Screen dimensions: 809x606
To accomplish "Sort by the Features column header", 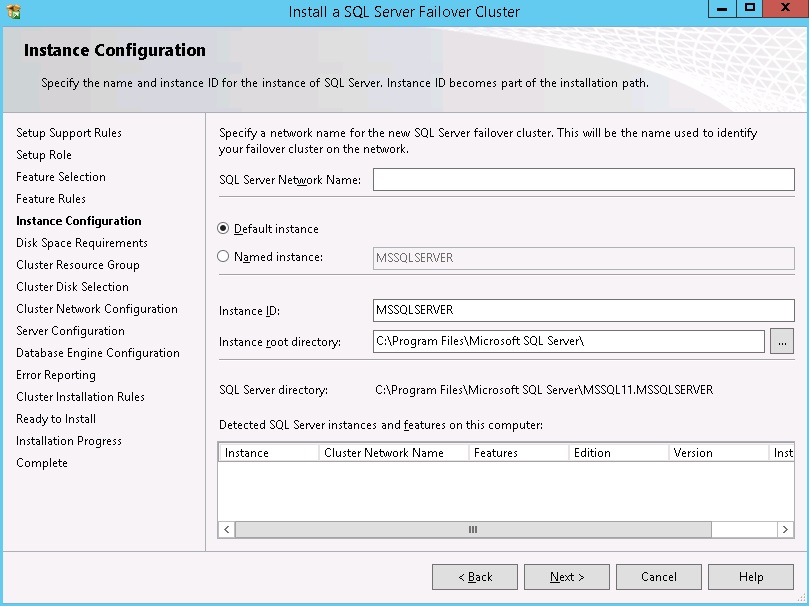I will coord(519,453).
